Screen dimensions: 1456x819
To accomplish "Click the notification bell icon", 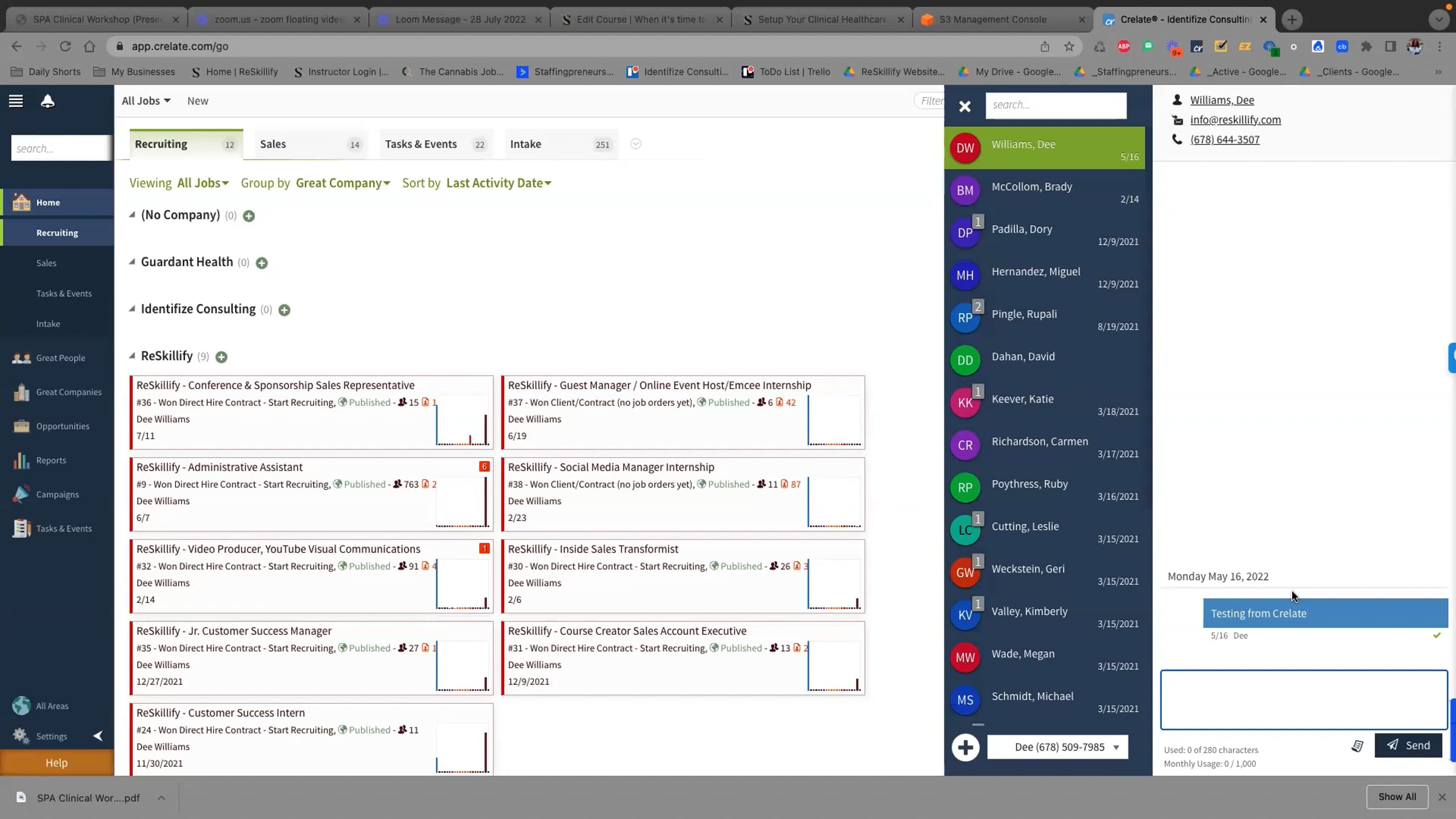I will [47, 101].
